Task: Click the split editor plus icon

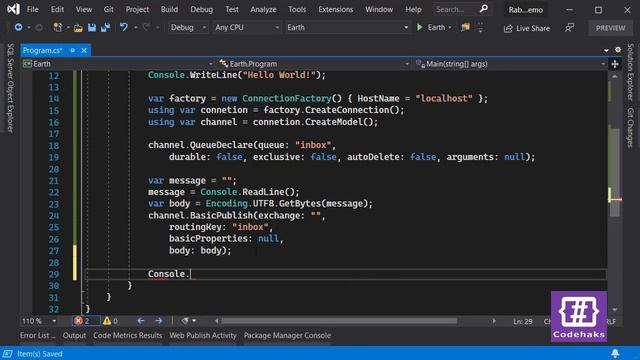Action: click(x=615, y=64)
